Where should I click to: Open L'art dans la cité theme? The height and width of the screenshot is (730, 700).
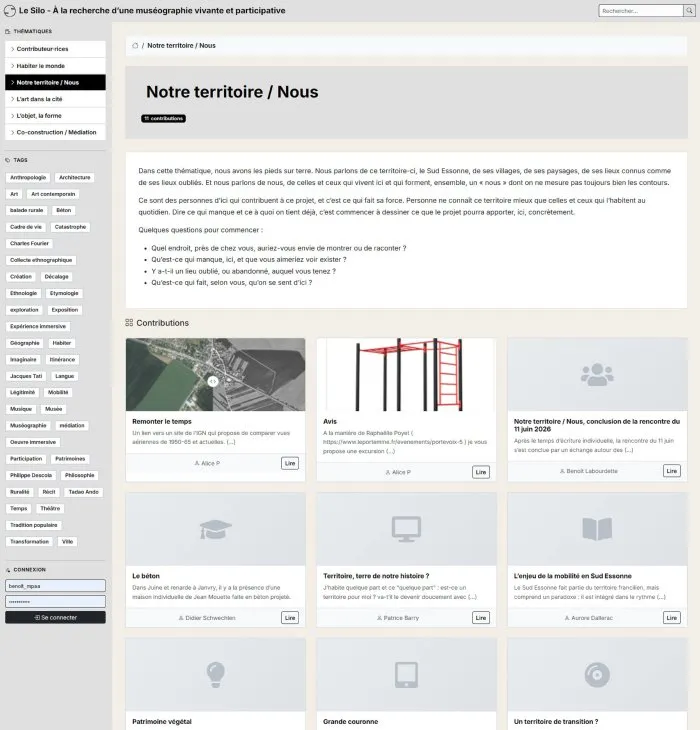(x=55, y=99)
